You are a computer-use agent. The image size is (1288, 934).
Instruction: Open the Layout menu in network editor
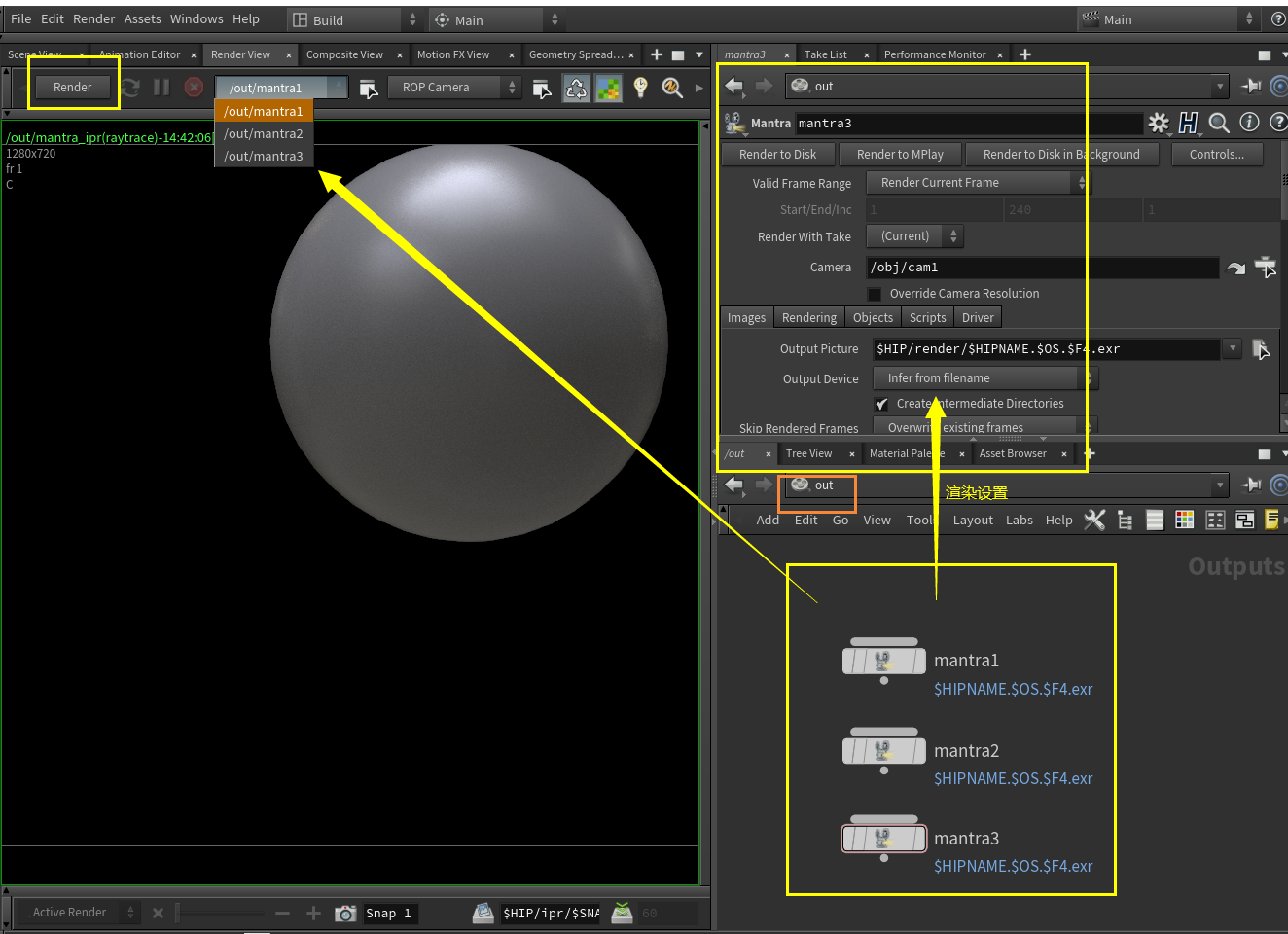coord(973,521)
